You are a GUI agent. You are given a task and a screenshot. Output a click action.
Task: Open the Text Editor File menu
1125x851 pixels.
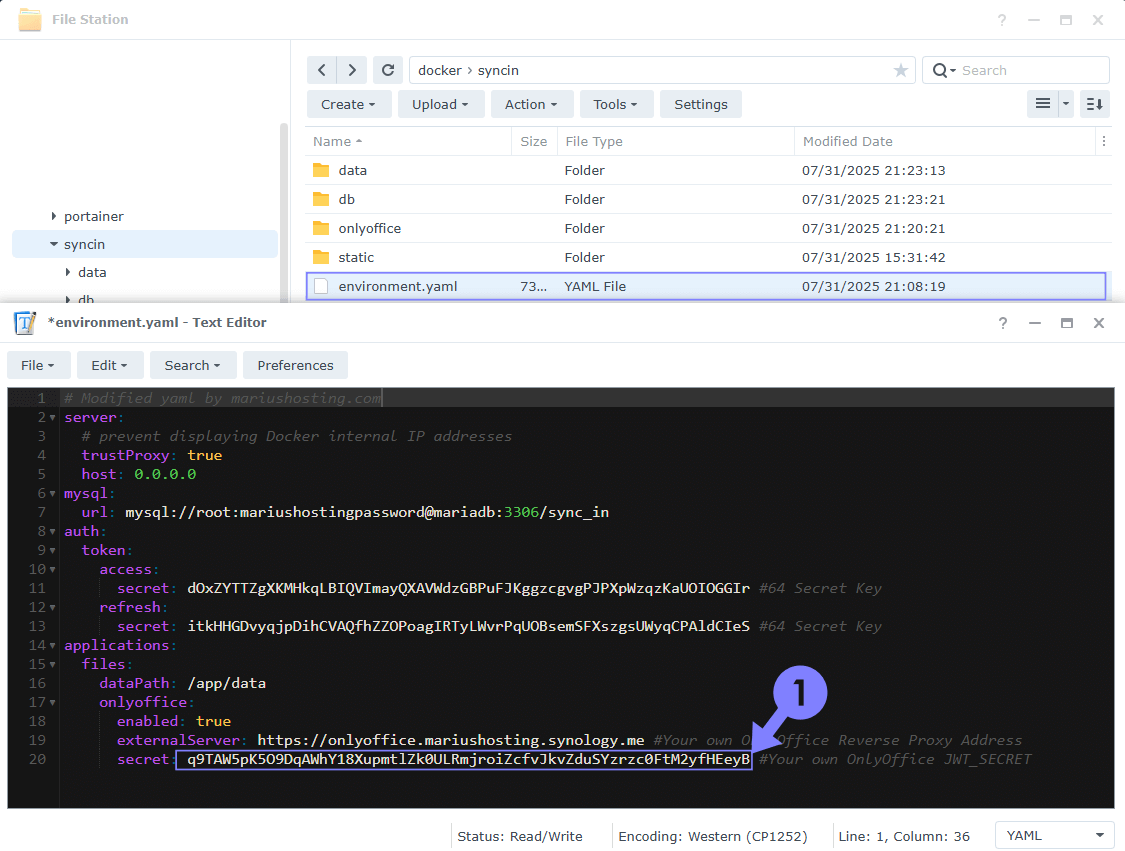pyautogui.click(x=39, y=365)
